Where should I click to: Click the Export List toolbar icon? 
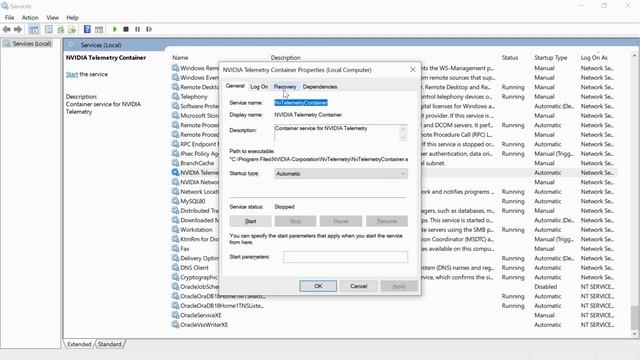(72, 29)
